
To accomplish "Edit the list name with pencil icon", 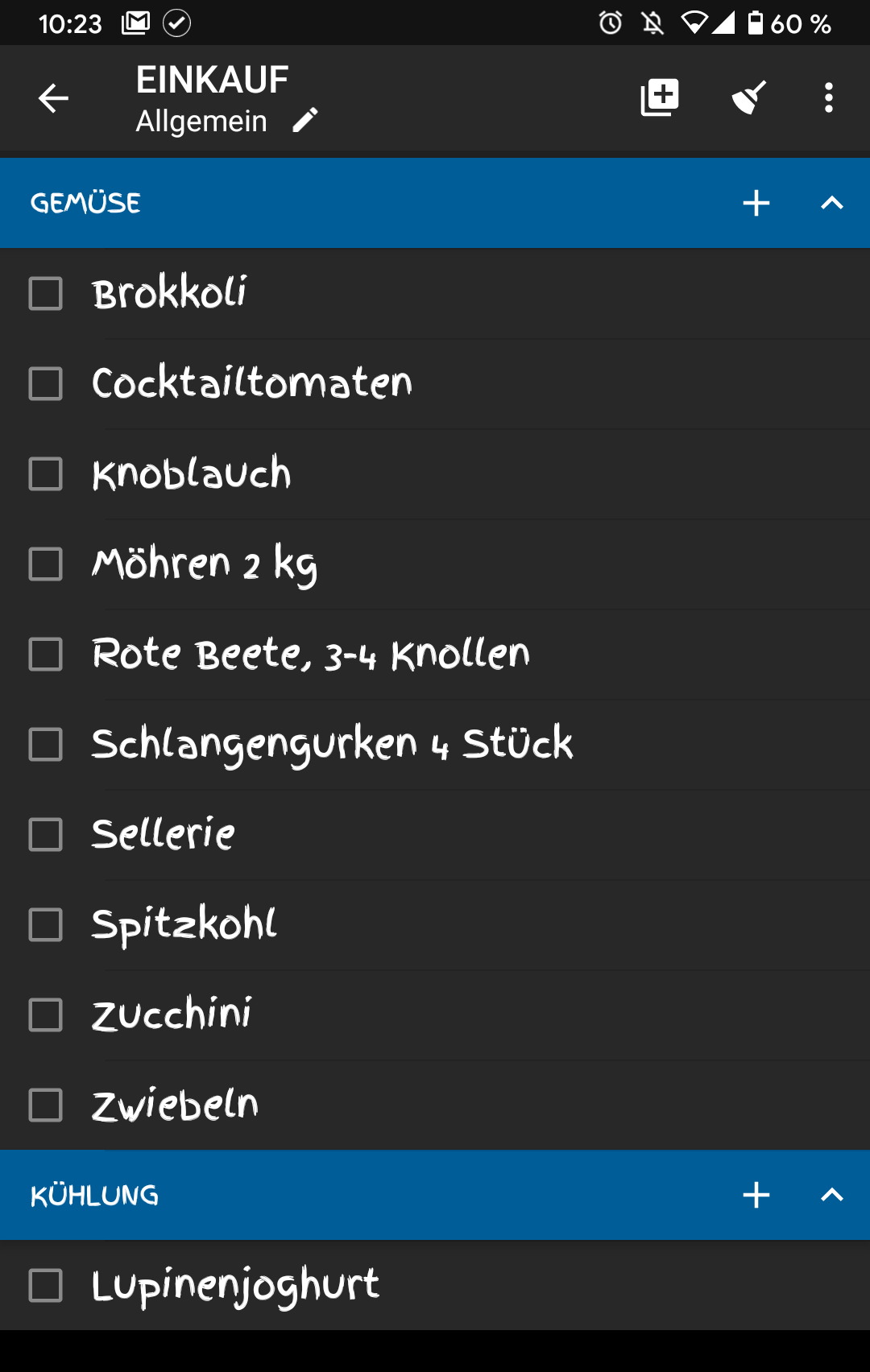I will (x=305, y=121).
